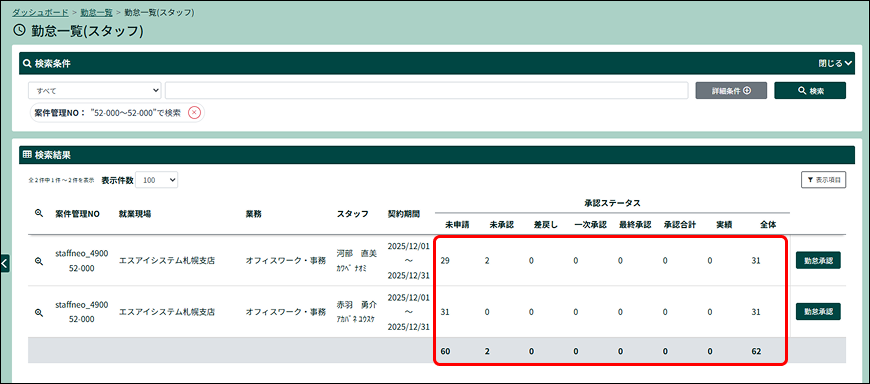Click the magnifier icon in 検索条件 header
The height and width of the screenshot is (384, 870).
(x=27, y=64)
